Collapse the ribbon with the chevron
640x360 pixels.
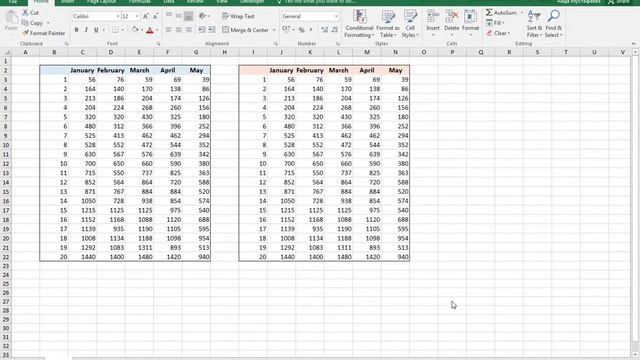(633, 44)
